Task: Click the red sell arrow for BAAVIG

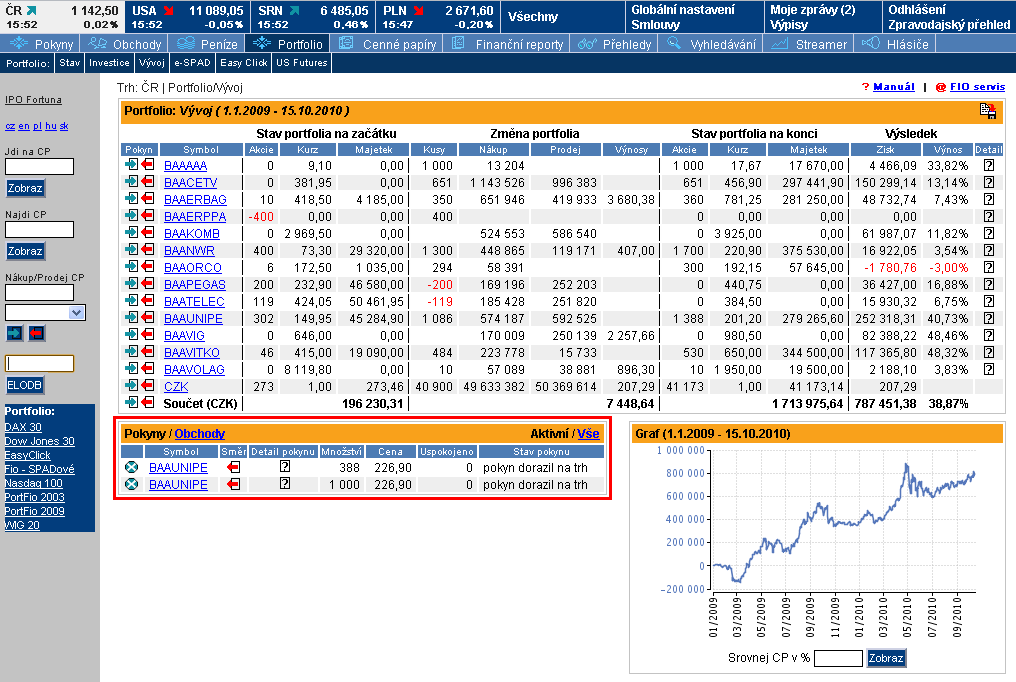Action: 148,335
